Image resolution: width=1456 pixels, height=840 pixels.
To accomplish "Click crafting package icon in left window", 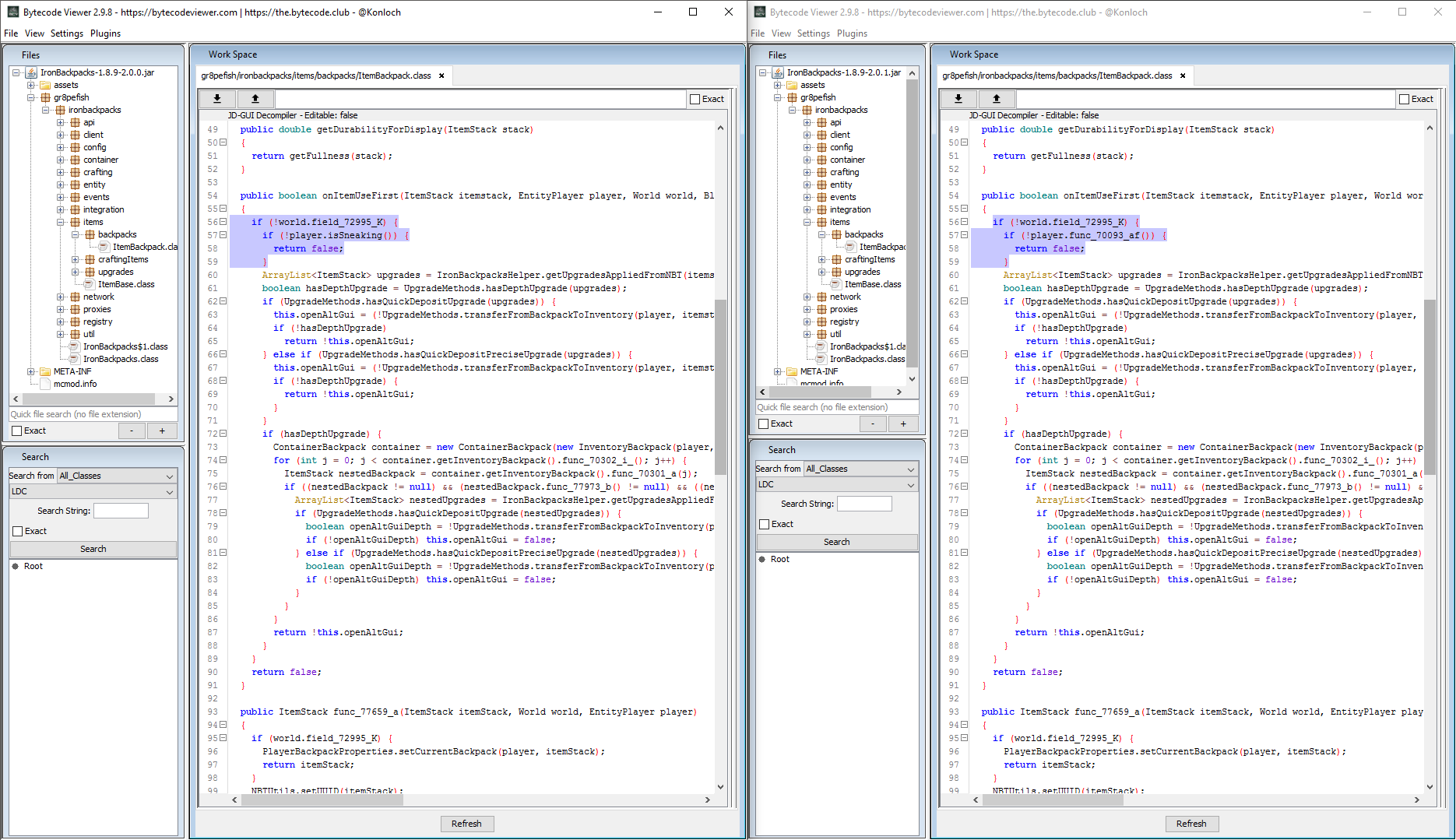I will coord(75,172).
